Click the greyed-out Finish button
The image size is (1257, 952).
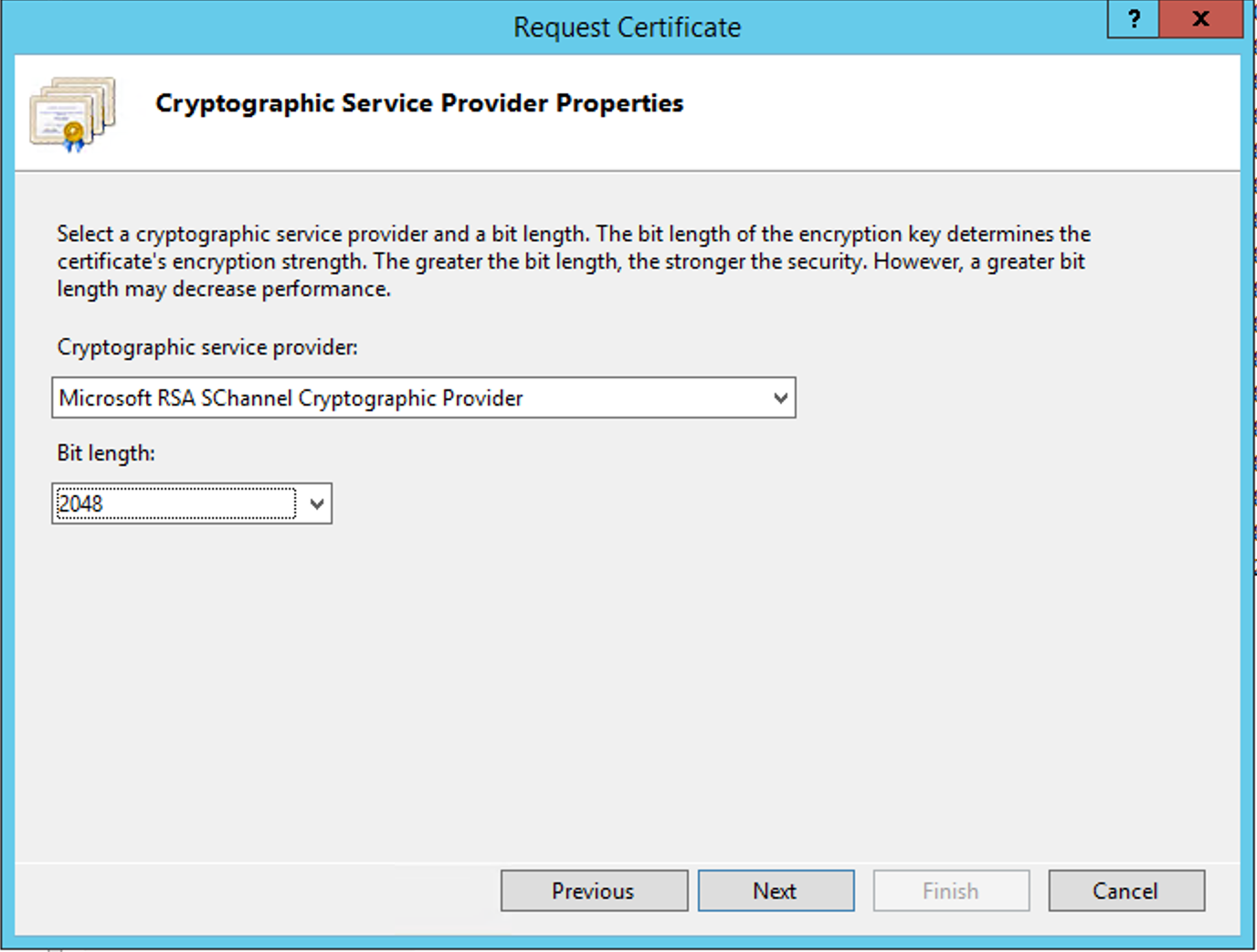951,891
